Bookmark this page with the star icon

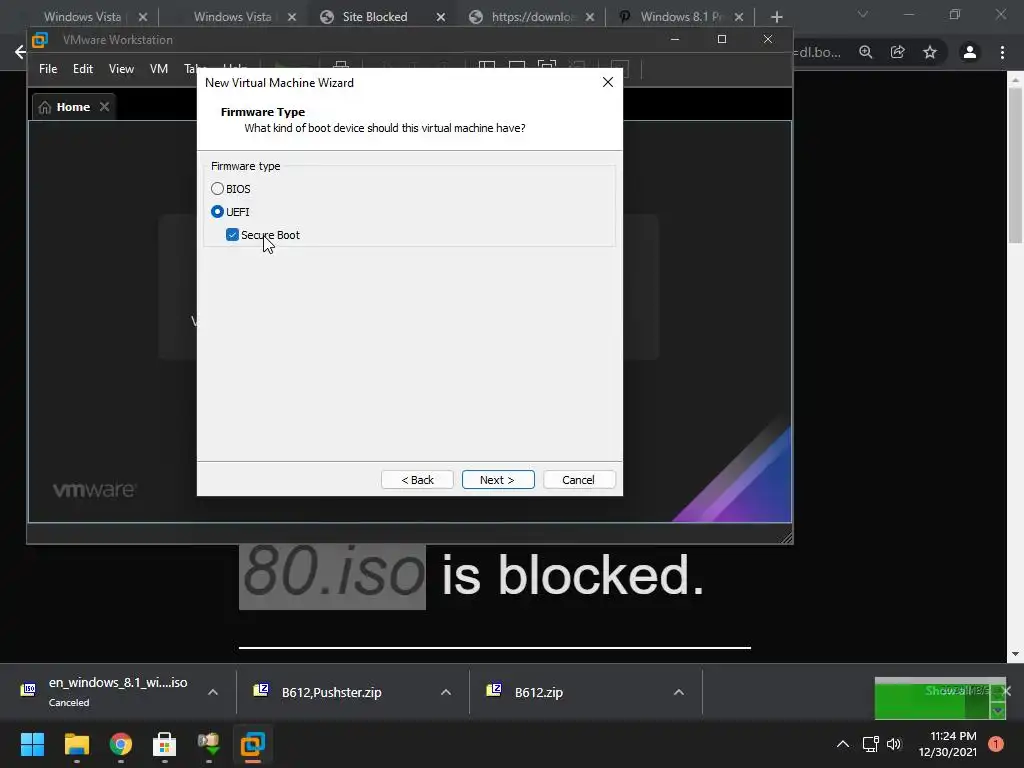[930, 52]
